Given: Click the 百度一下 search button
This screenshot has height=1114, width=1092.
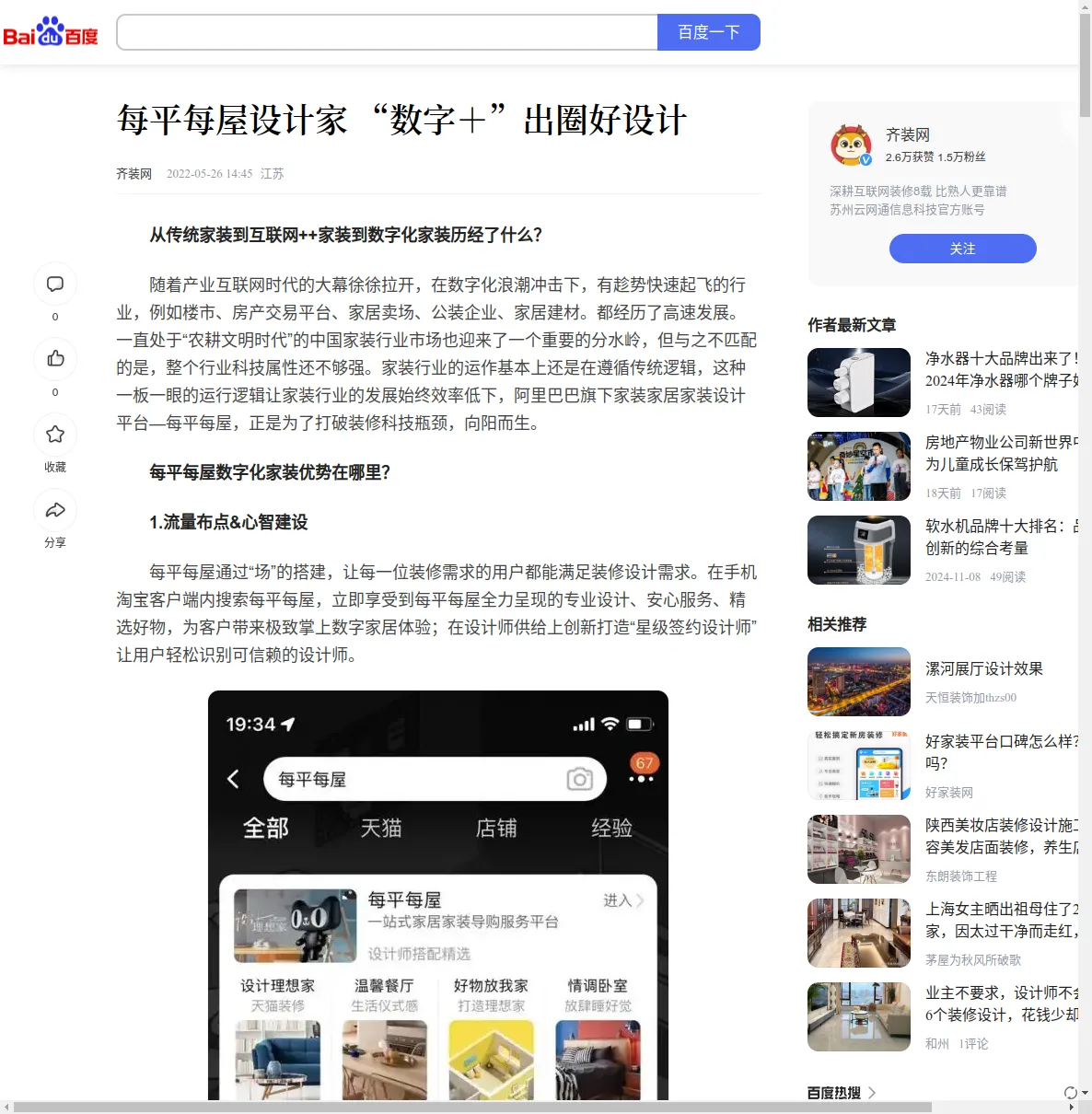Looking at the screenshot, I should click(x=709, y=32).
